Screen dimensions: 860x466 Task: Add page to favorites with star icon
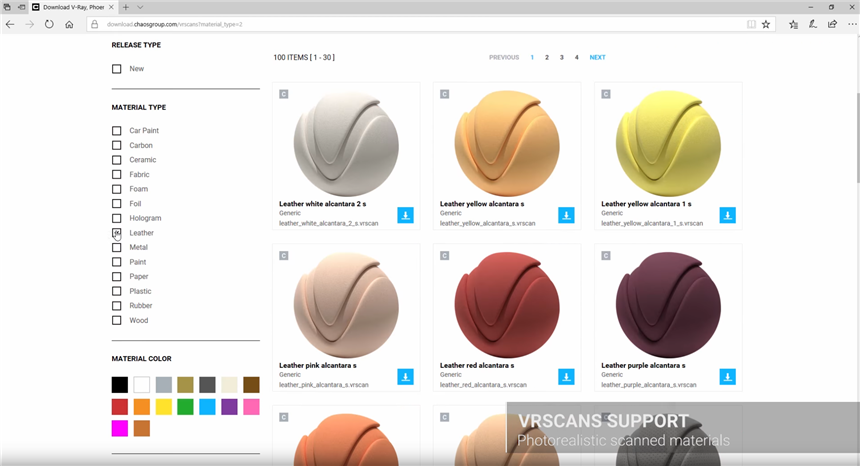point(766,24)
